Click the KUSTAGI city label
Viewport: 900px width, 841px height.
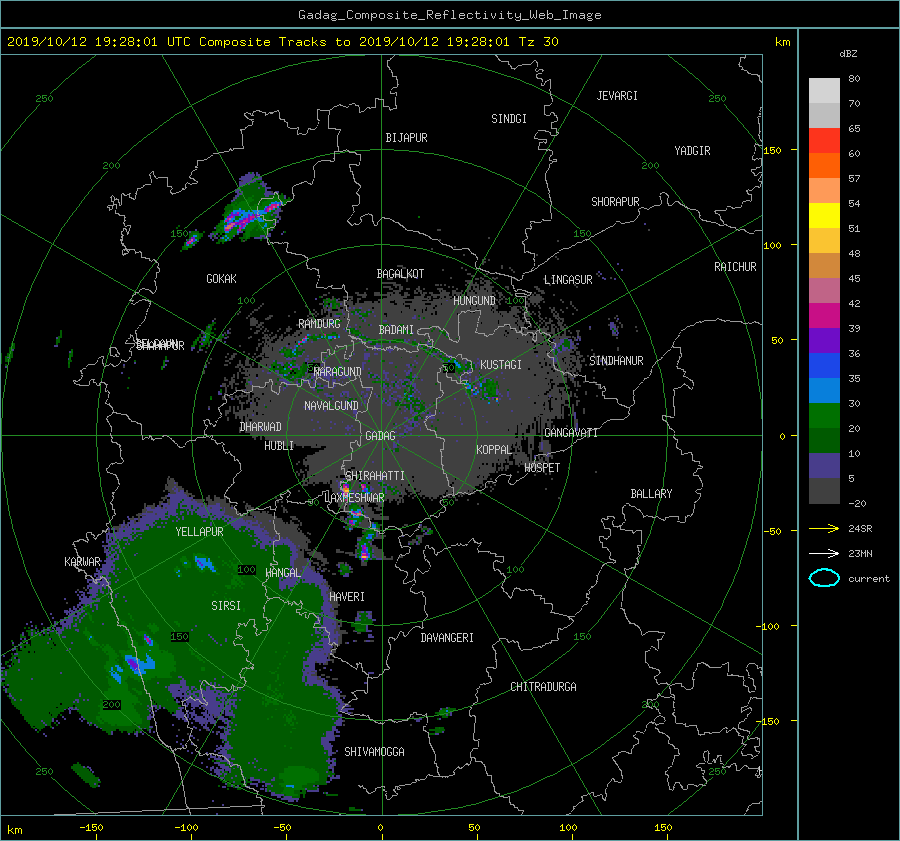[x=501, y=365]
